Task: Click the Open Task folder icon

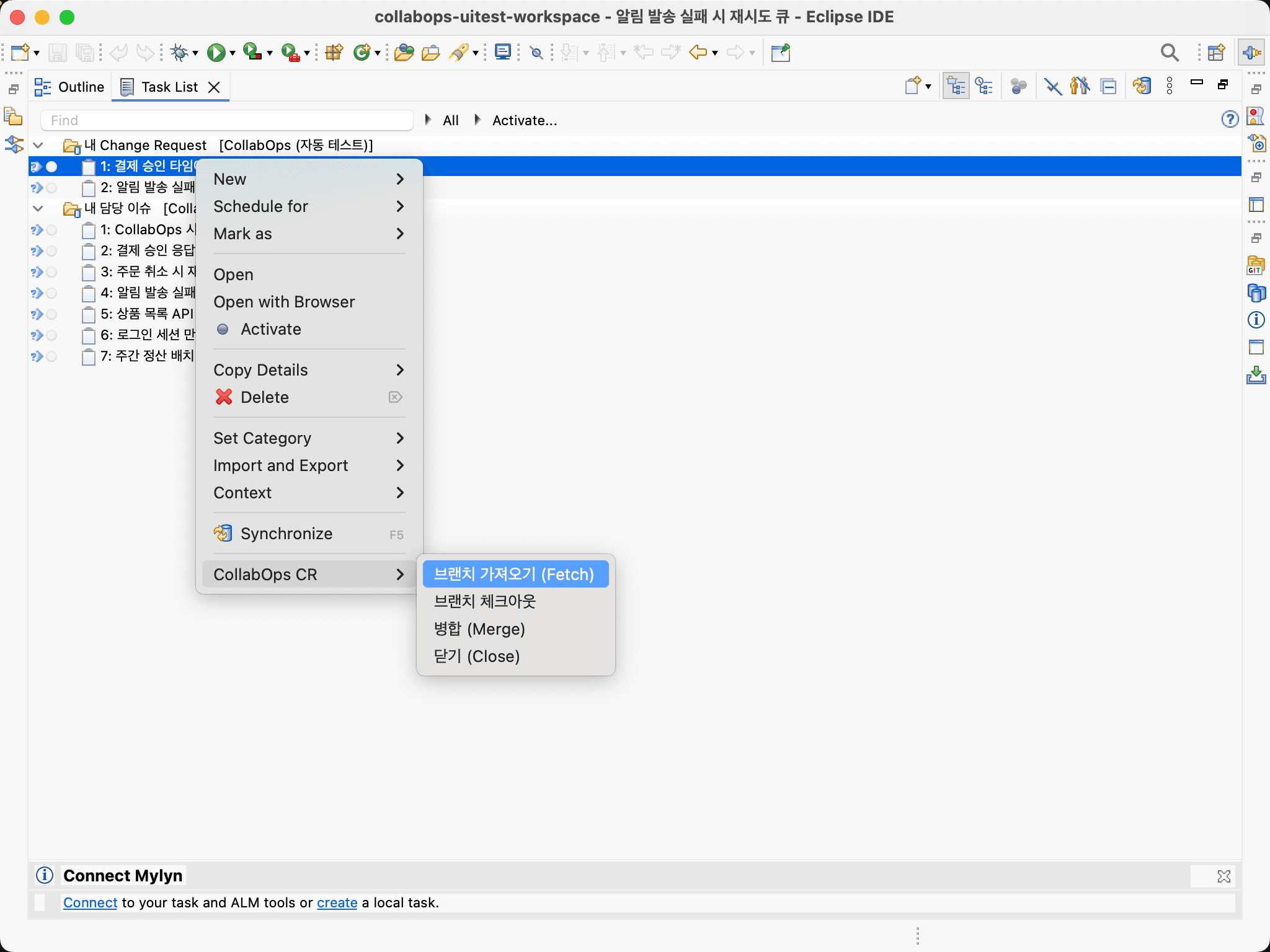Action: click(x=431, y=53)
